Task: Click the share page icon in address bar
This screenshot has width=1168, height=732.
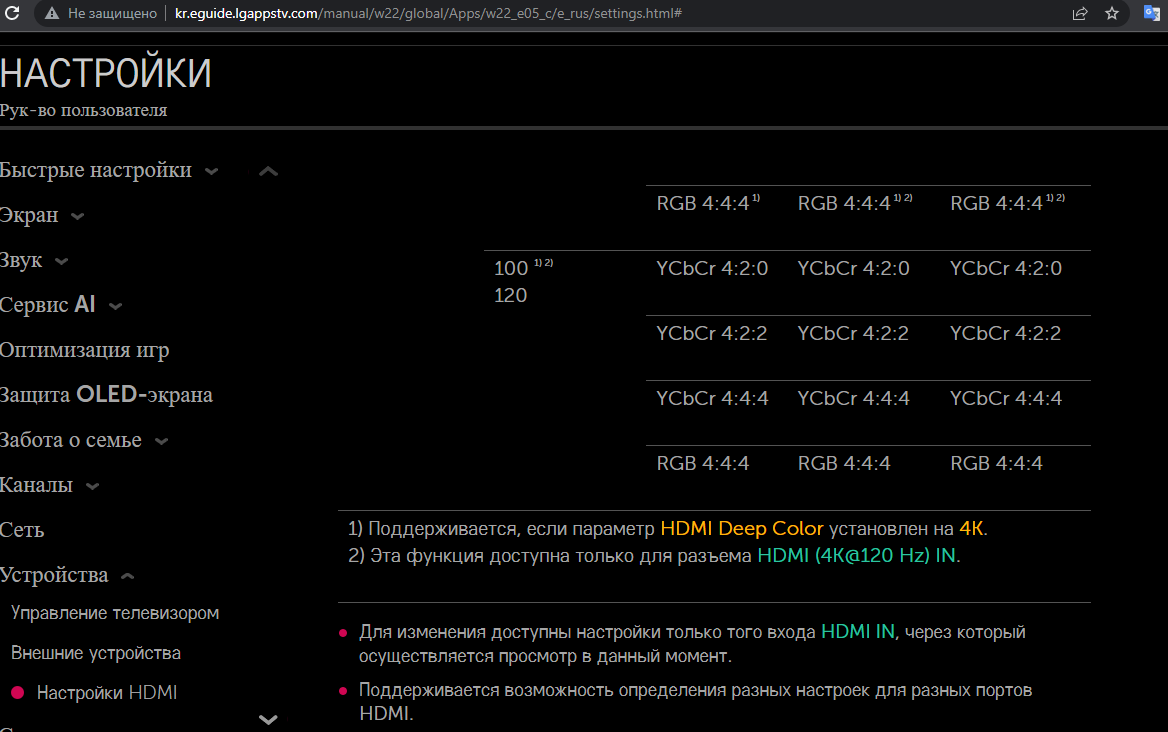Action: pos(1080,14)
